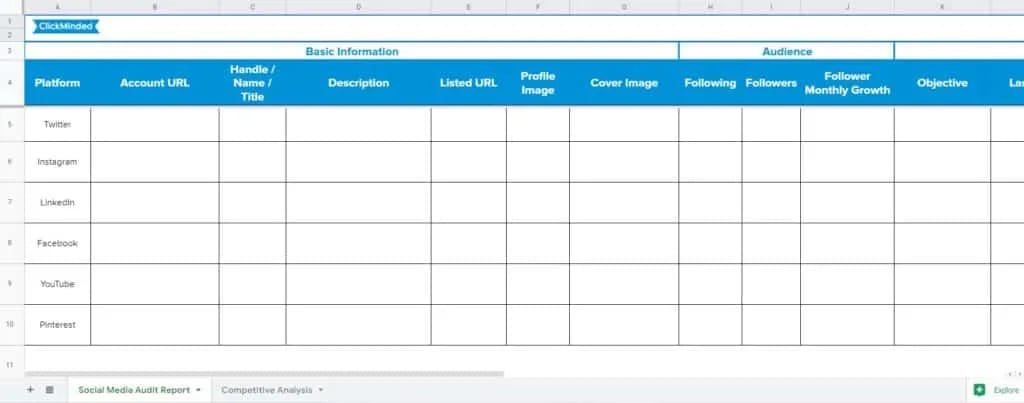This screenshot has height=403, width=1024.
Task: Click the YouTube platform cell
Action: 57,284
